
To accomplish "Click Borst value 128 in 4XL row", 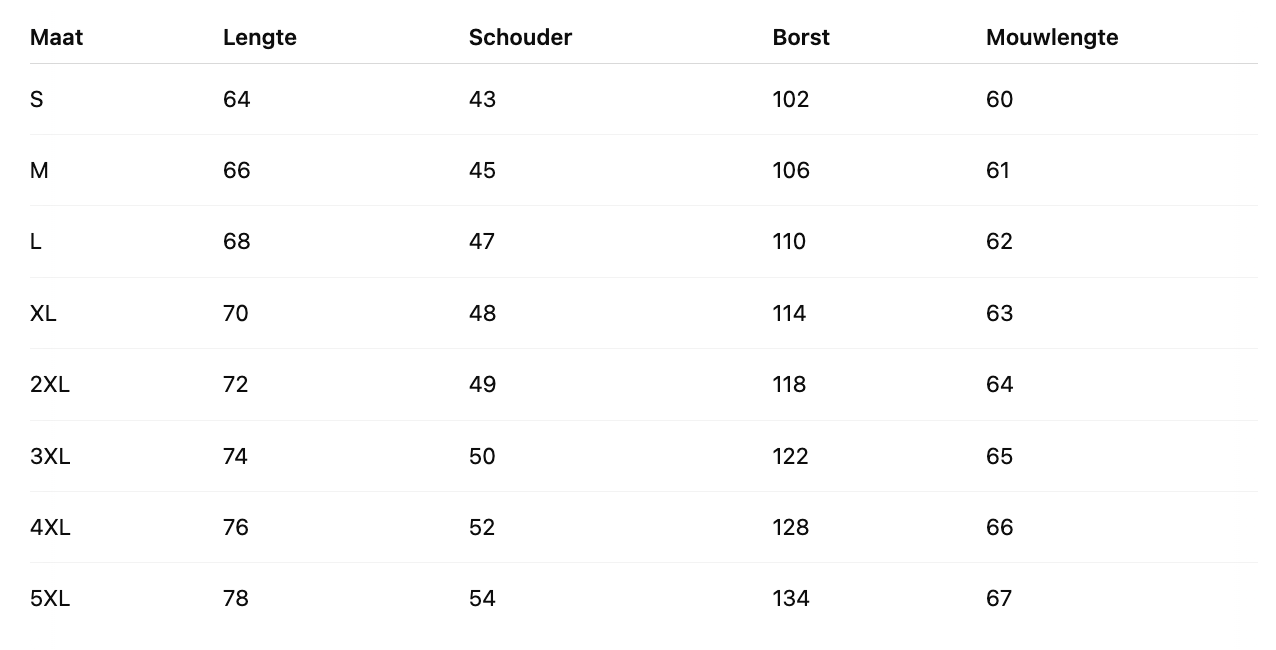I will (790, 527).
